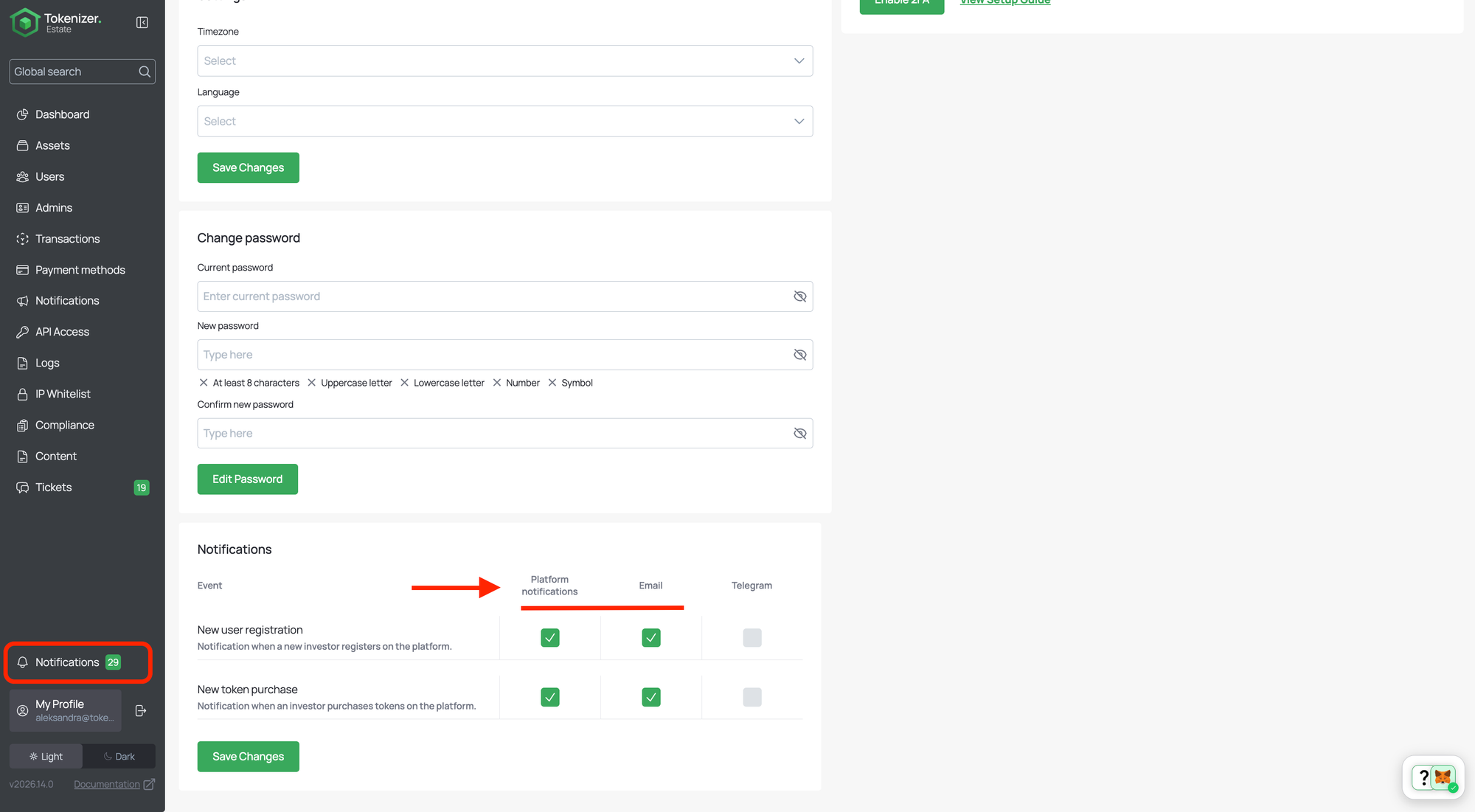Click the search magnifier icon
1475x812 pixels.
tap(145, 72)
